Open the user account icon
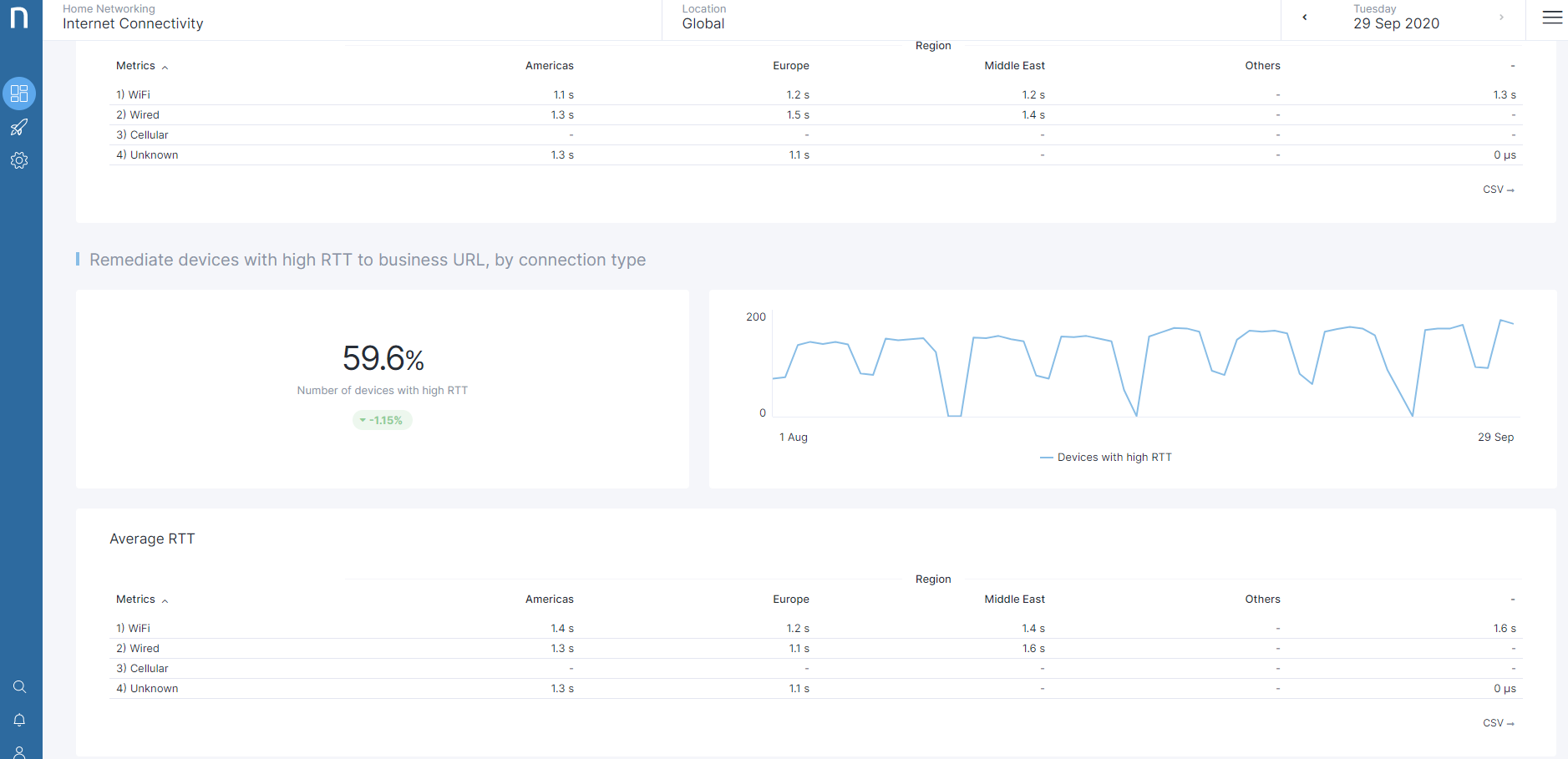The height and width of the screenshot is (759, 1568). (x=19, y=752)
